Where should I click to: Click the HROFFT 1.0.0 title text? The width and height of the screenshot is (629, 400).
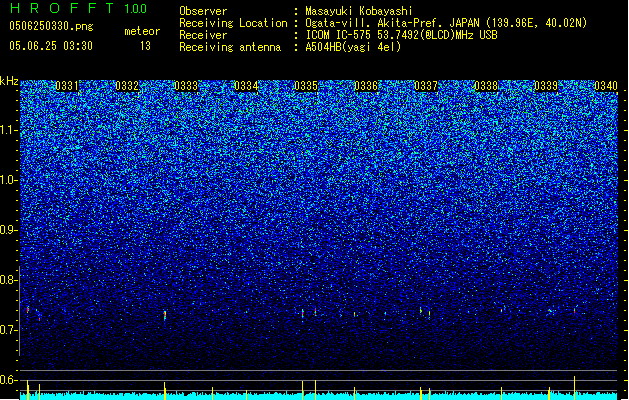78,8
